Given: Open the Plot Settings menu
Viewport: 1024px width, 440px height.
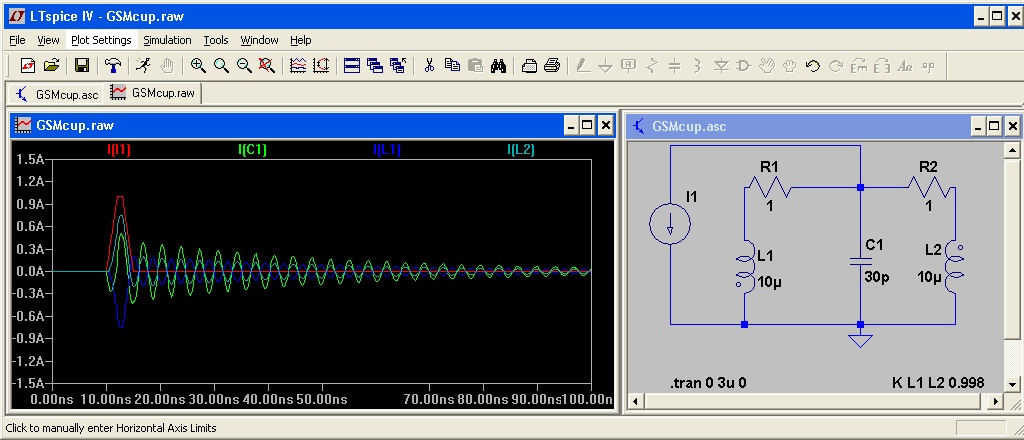Looking at the screenshot, I should pyautogui.click(x=101, y=40).
